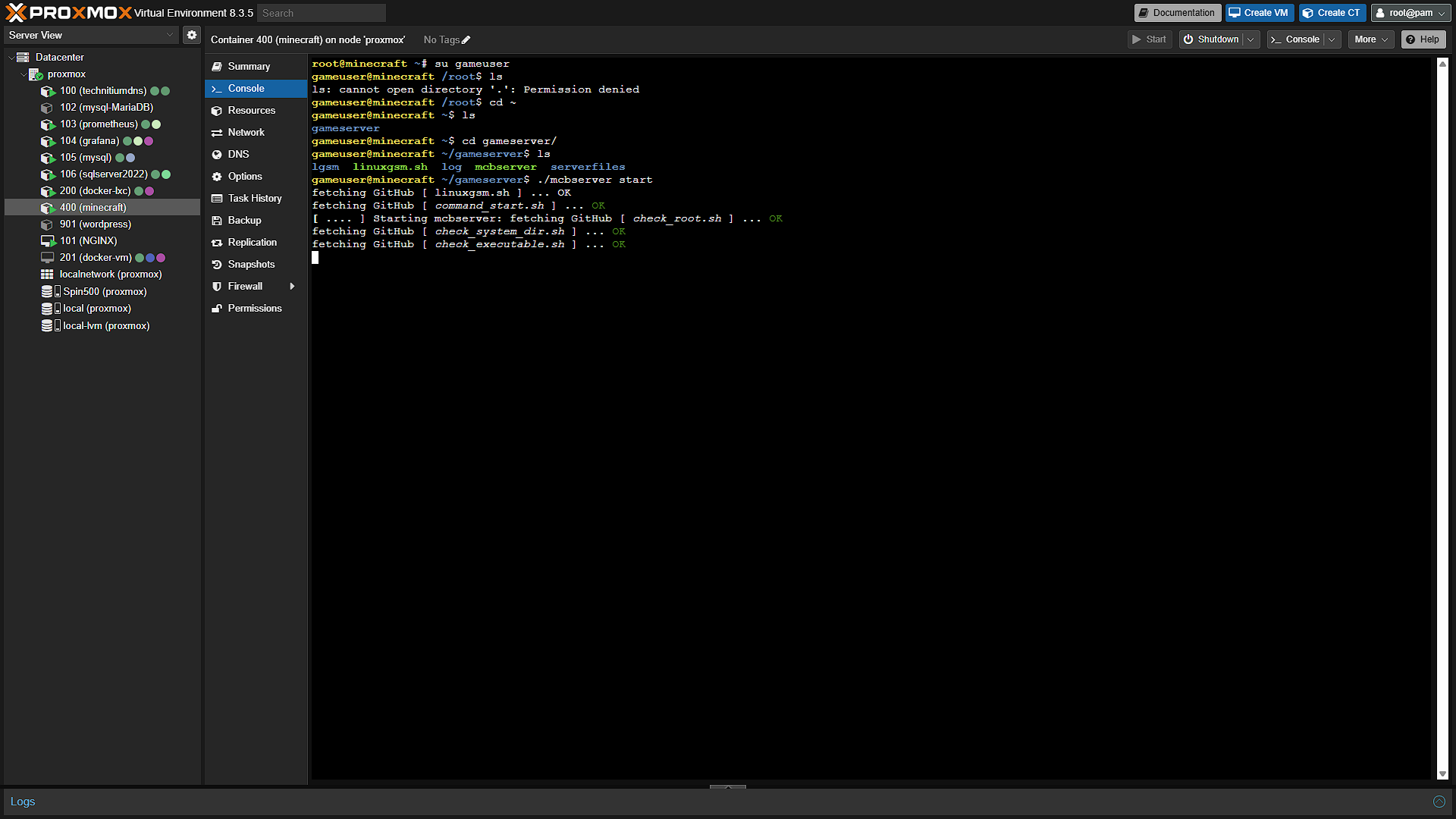Click the Logs label
This screenshot has height=819, width=1456.
(23, 802)
